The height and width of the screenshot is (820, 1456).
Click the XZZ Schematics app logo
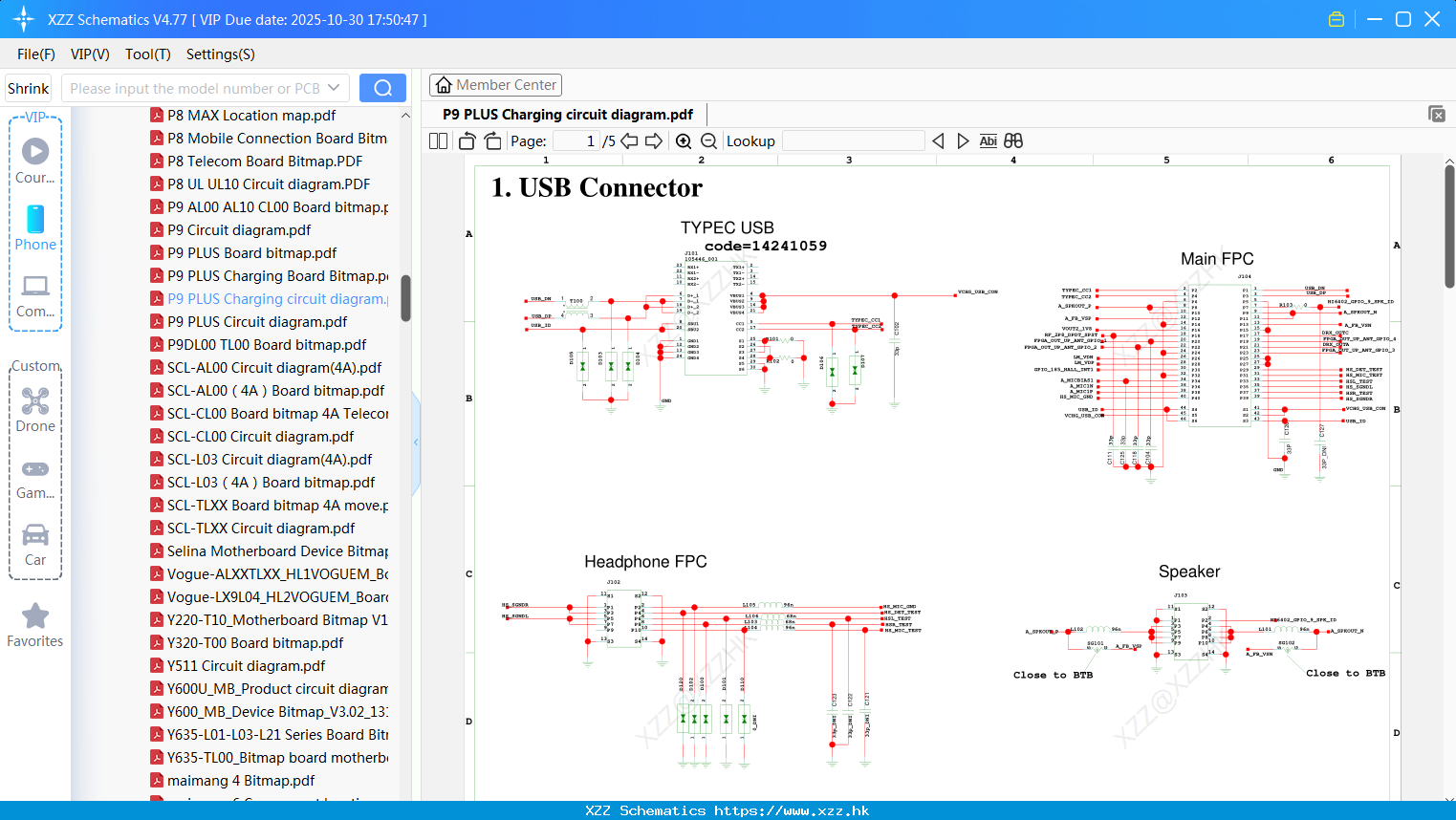coord(23,19)
